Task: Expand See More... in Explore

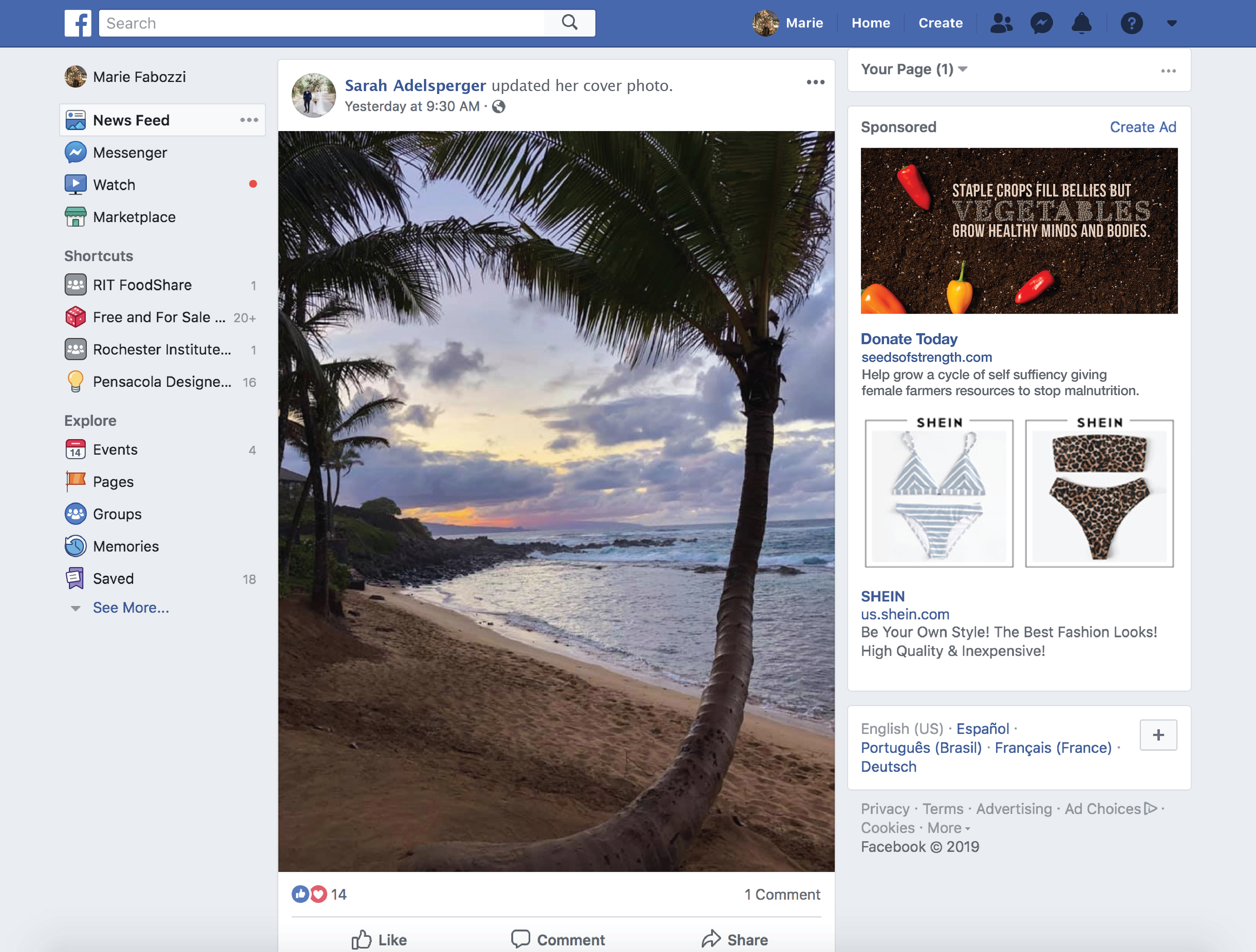Action: 131,608
